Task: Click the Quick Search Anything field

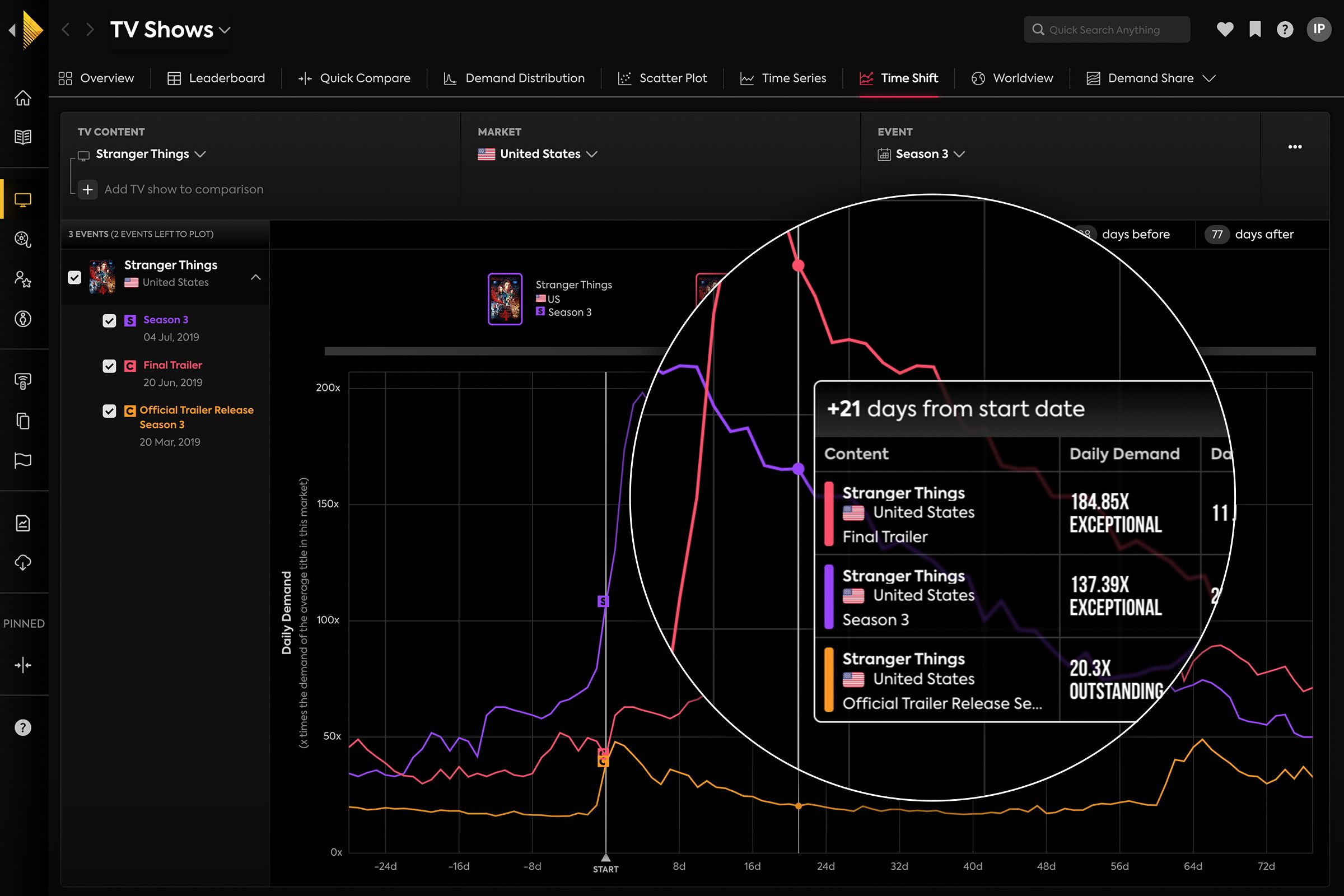Action: coord(1107,29)
